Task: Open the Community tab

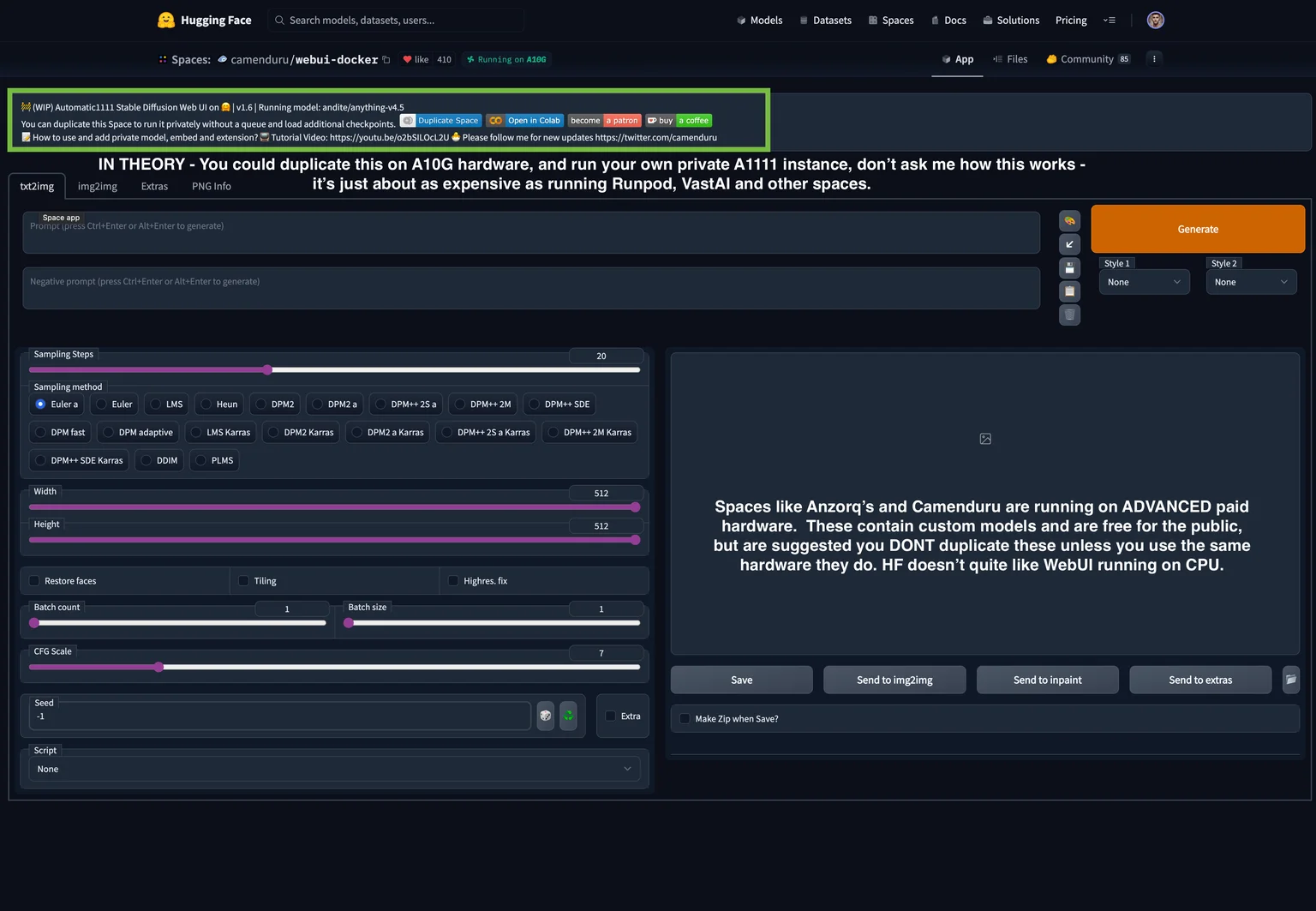Action: tap(1088, 59)
